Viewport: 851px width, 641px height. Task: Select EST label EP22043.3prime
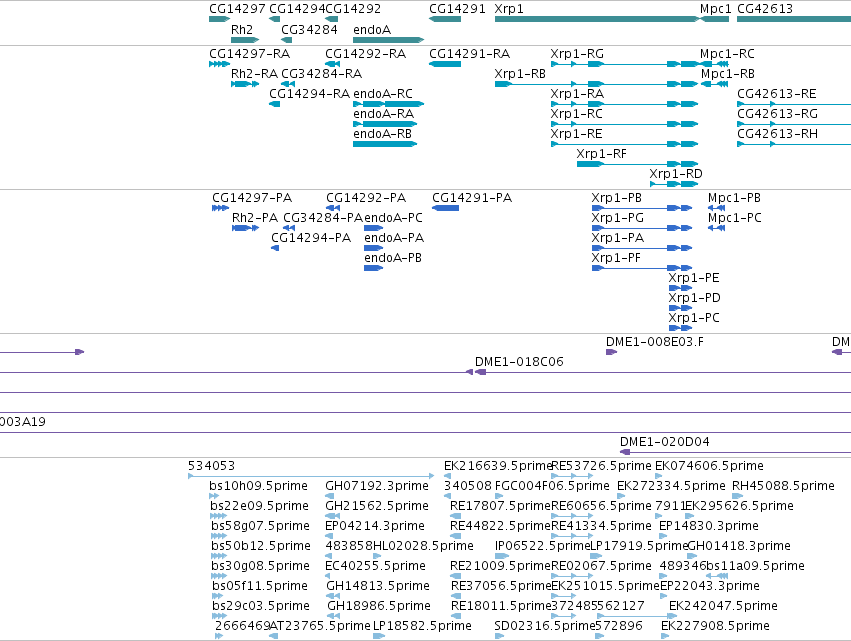pos(710,586)
